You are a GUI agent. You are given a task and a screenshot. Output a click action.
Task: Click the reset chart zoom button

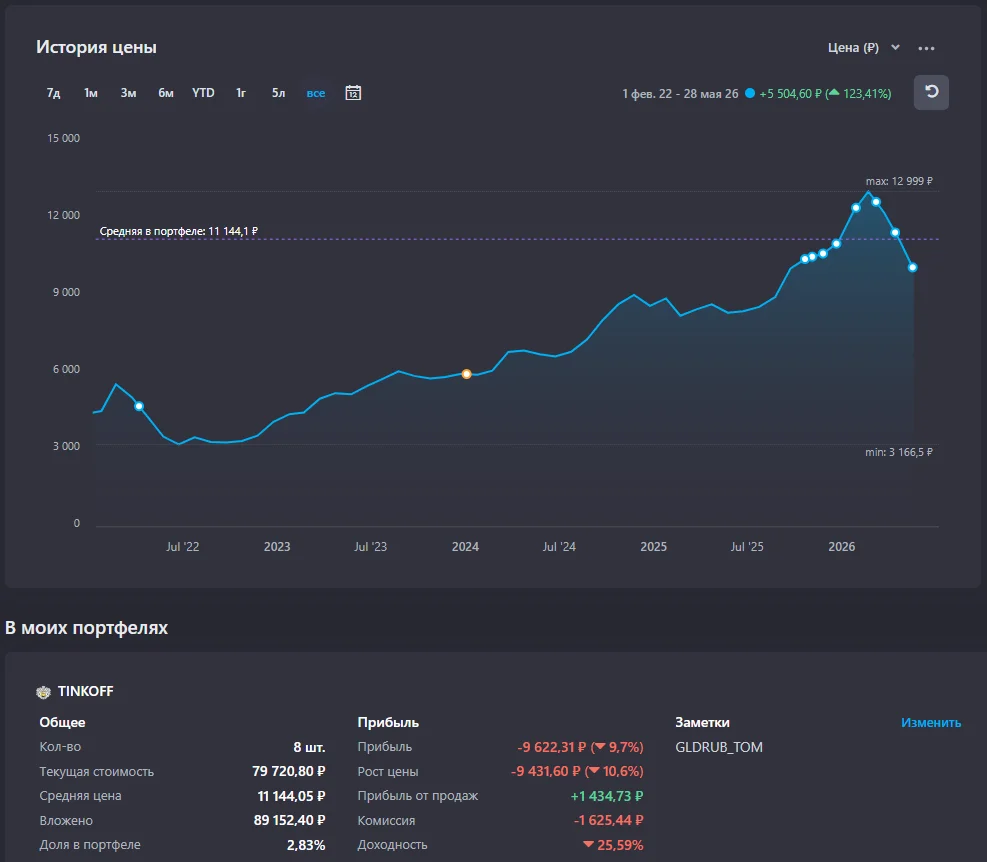click(931, 93)
